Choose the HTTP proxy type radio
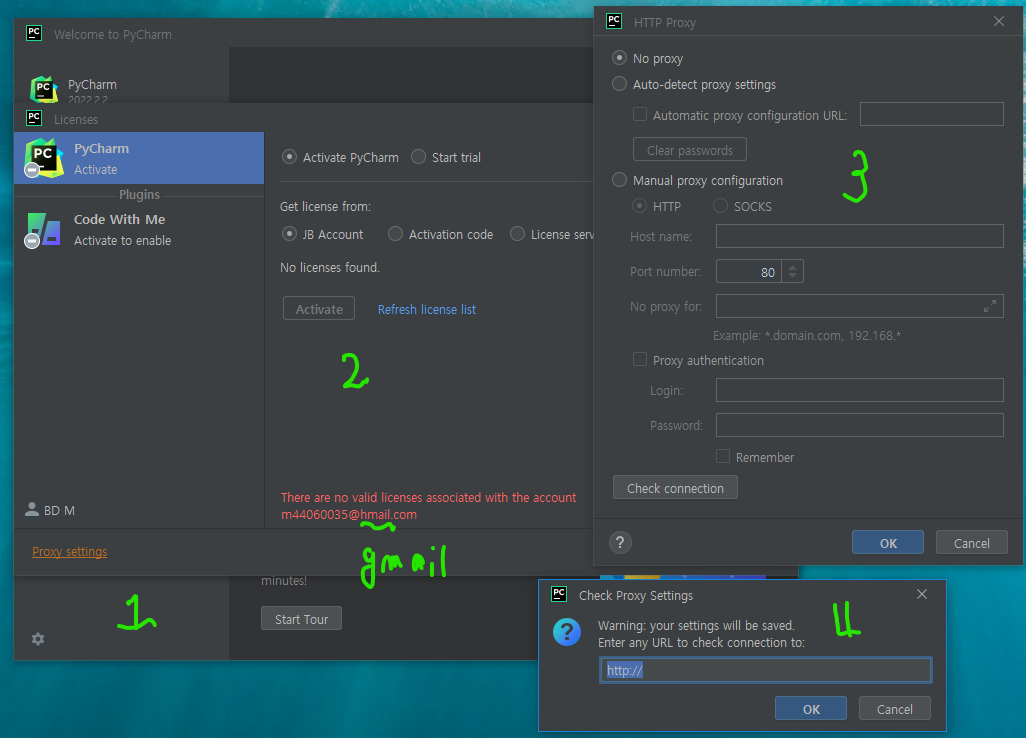This screenshot has width=1026, height=738. click(x=639, y=206)
